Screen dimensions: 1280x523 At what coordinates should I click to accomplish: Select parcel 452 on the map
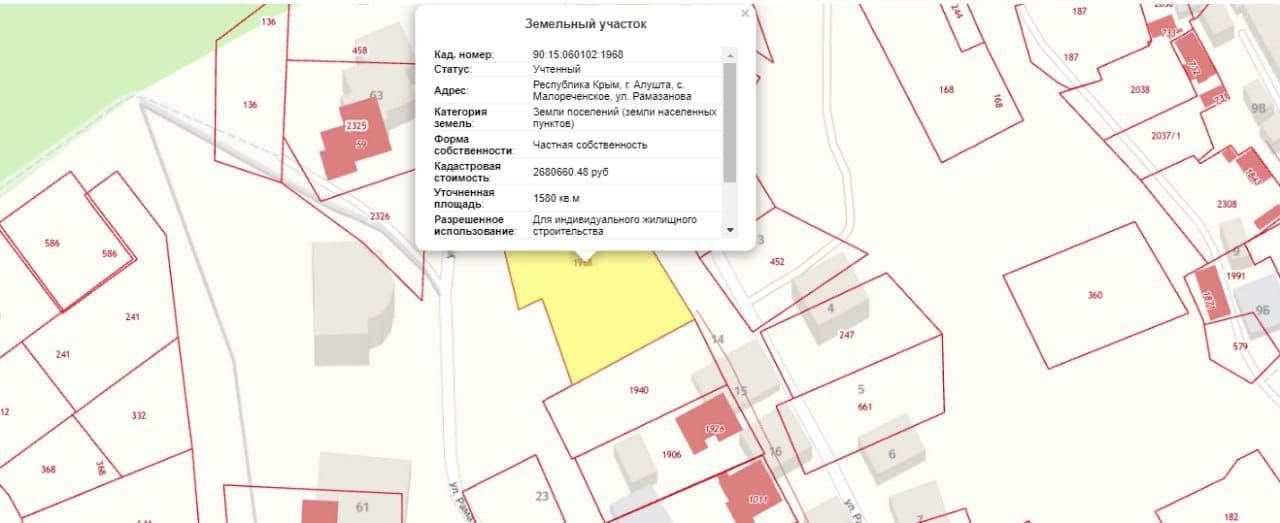(x=778, y=262)
